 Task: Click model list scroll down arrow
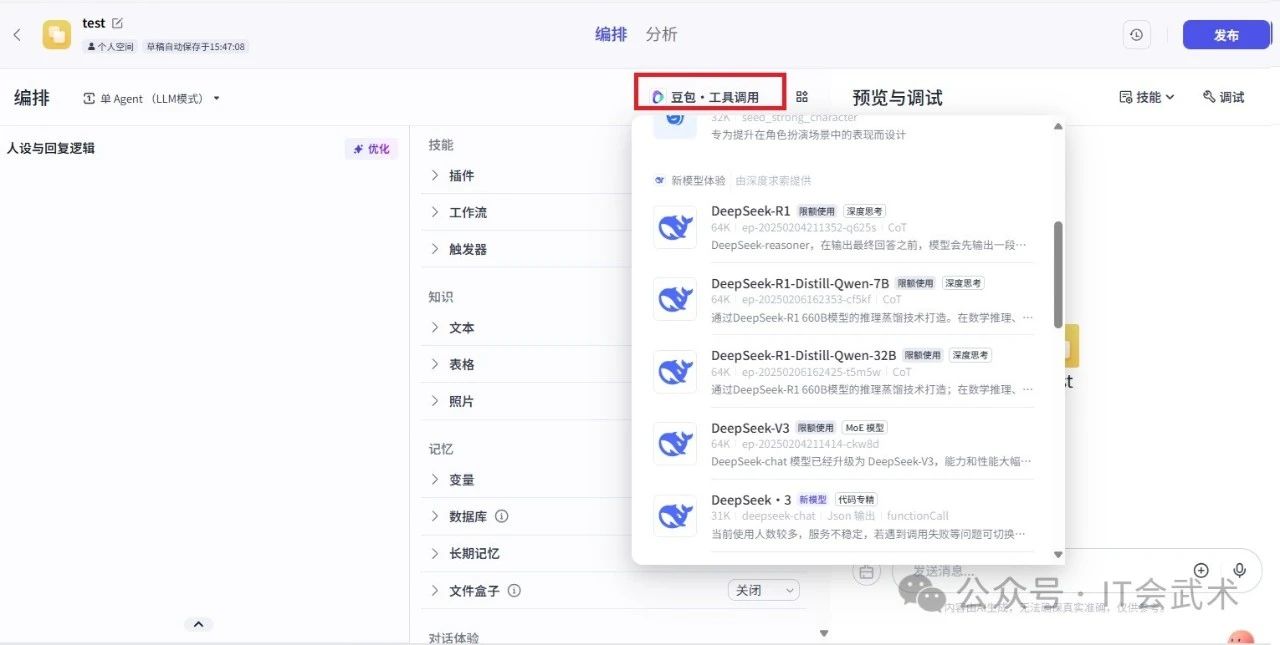[x=1058, y=555]
